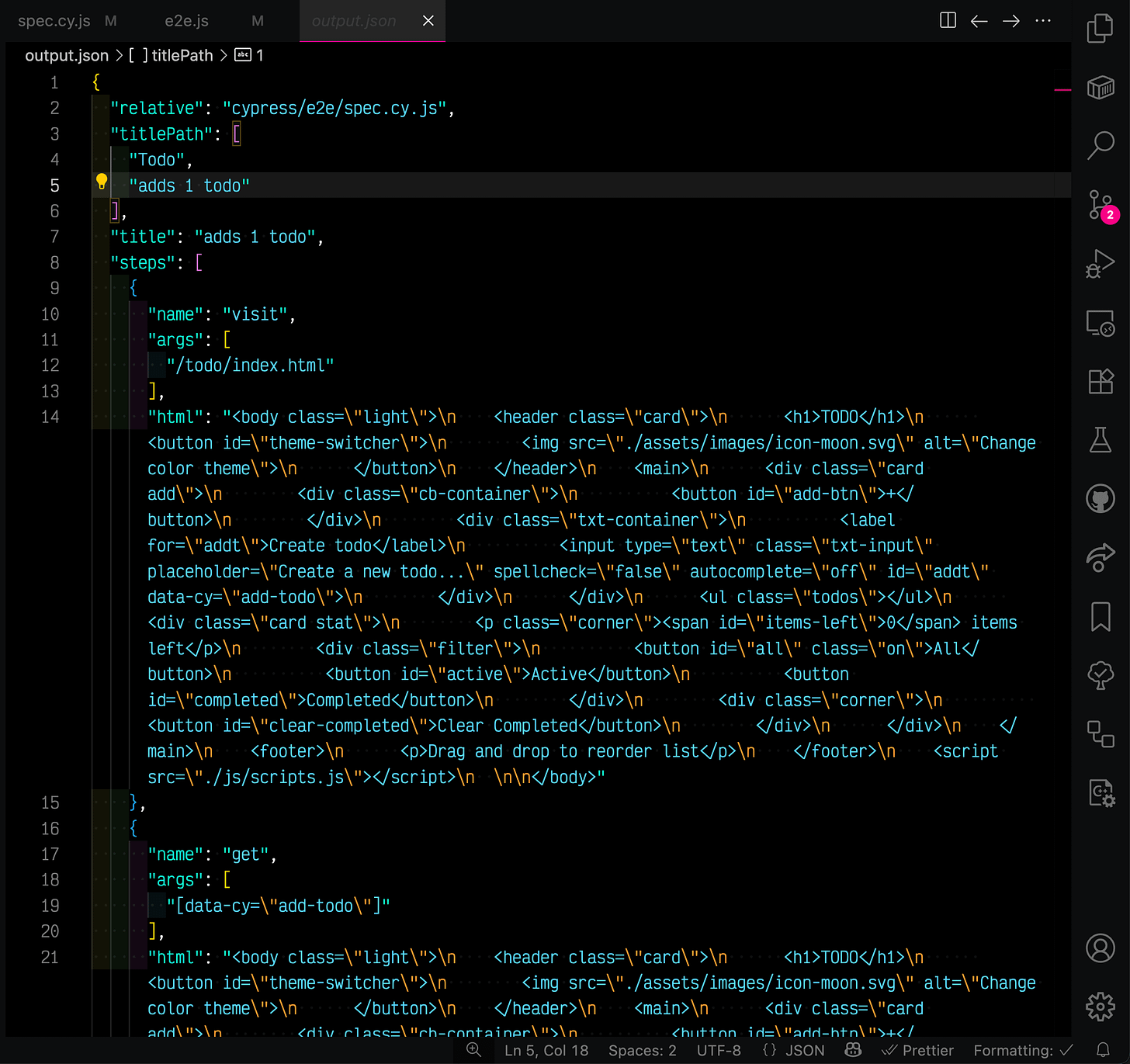
Task: Click Ln 5, Col 18 in status bar
Action: [546, 1050]
